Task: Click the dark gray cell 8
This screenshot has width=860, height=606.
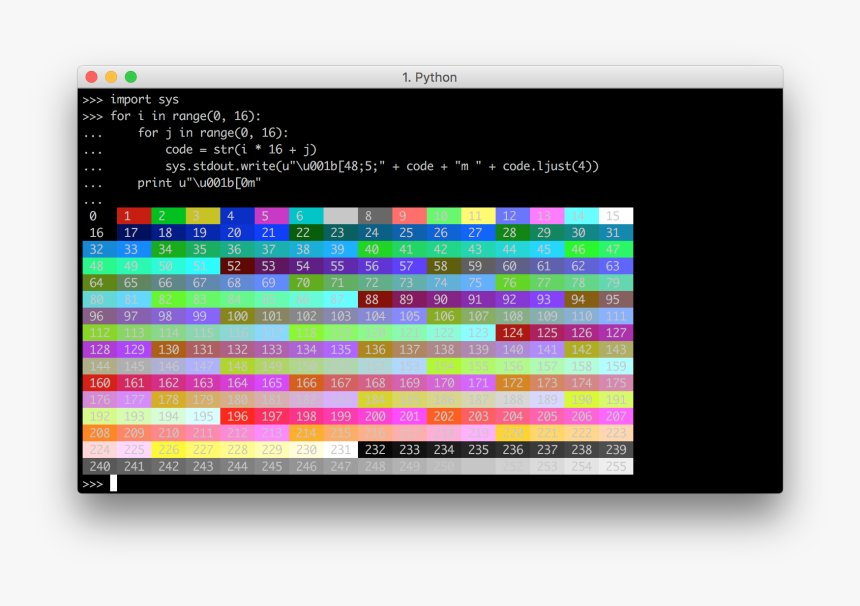Action: pos(375,216)
